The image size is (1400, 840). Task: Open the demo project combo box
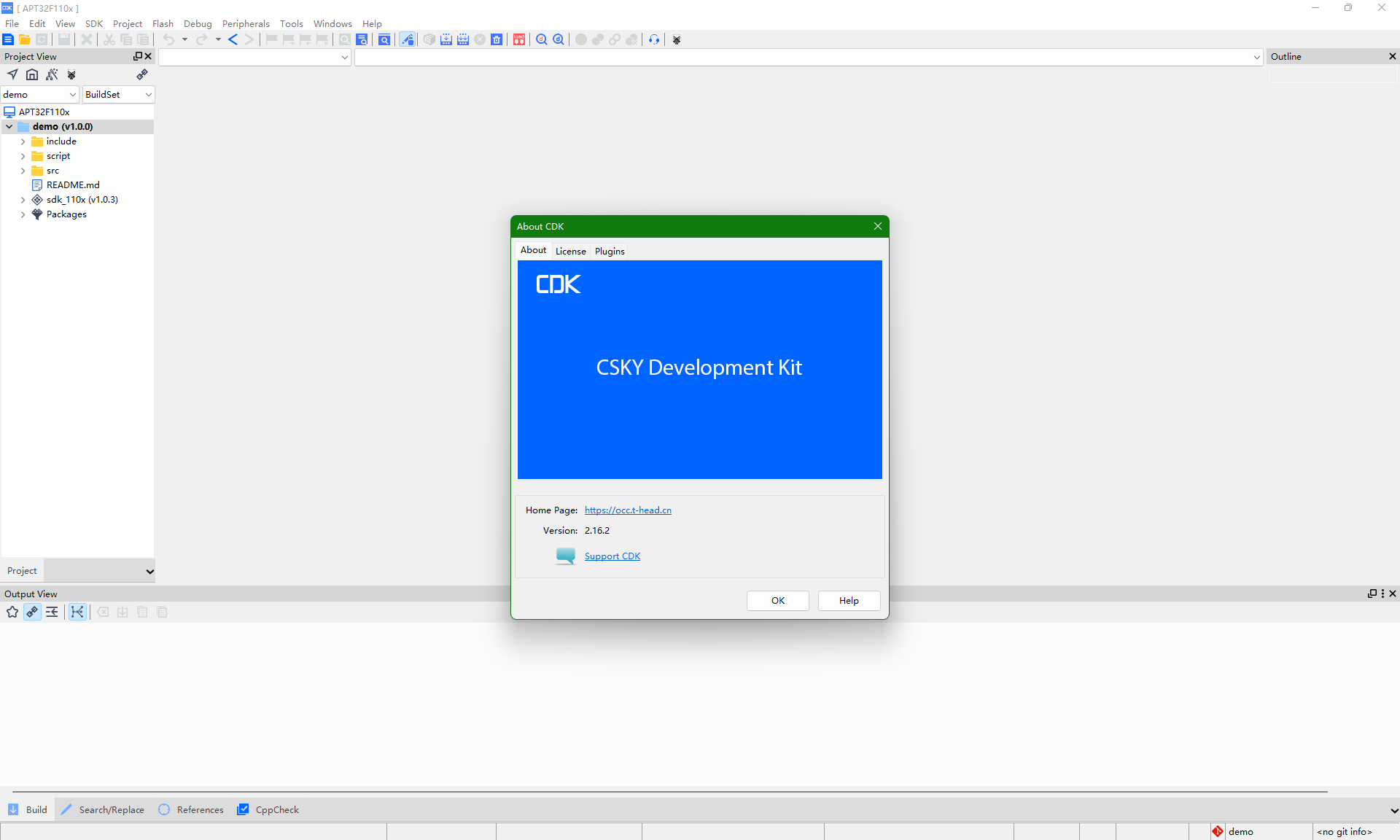[x=39, y=94]
